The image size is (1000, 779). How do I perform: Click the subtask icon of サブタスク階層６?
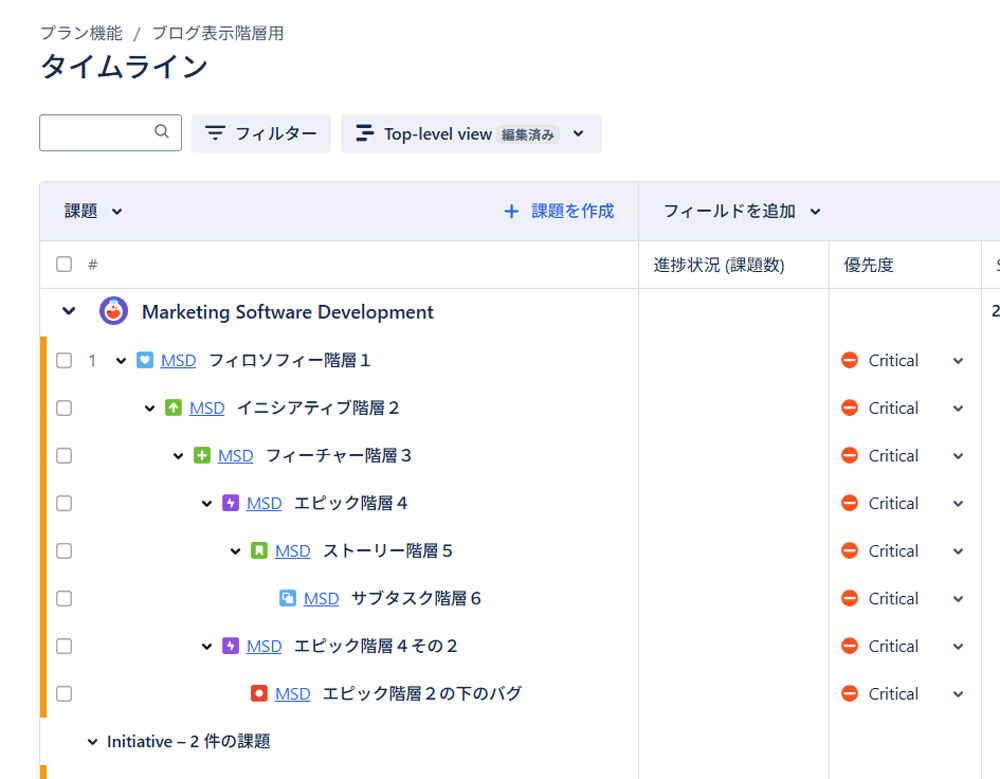pyautogui.click(x=288, y=598)
